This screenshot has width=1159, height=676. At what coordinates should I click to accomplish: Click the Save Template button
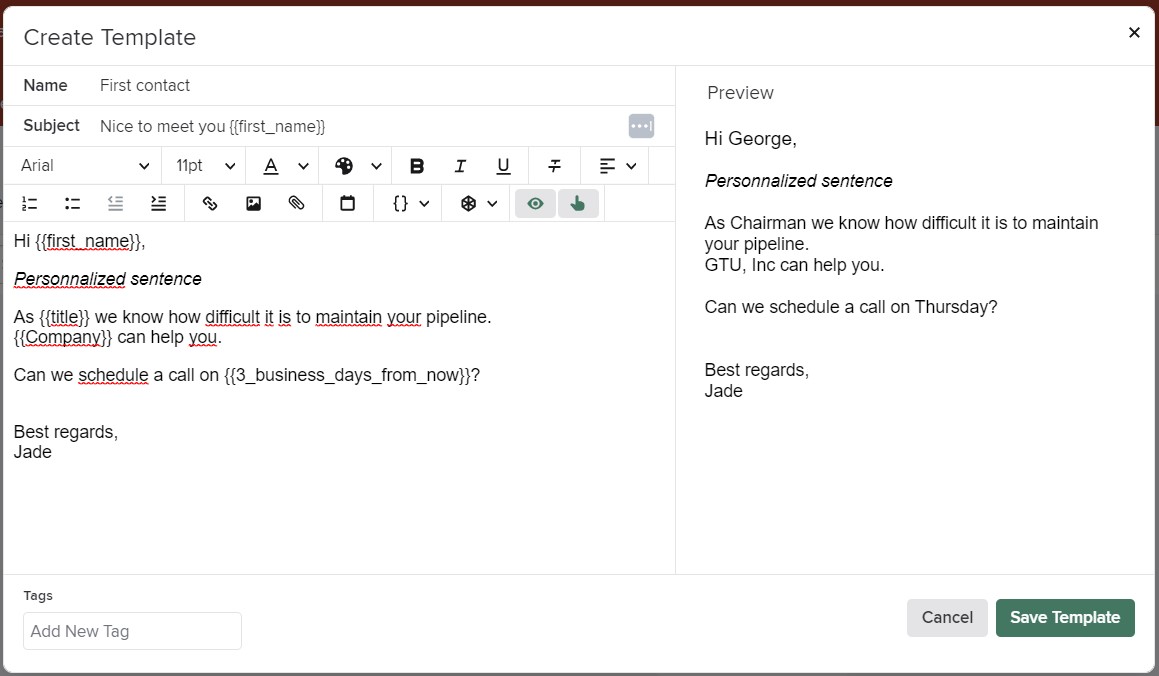click(1065, 618)
